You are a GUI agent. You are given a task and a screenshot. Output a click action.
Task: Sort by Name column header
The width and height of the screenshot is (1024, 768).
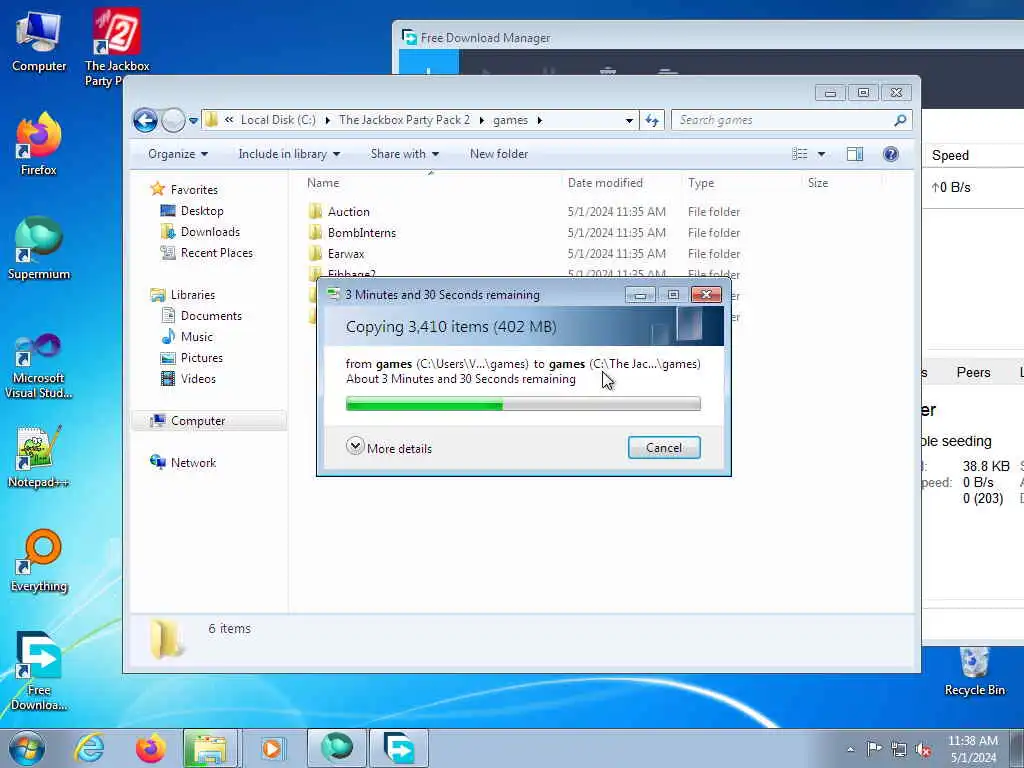(x=431, y=184)
